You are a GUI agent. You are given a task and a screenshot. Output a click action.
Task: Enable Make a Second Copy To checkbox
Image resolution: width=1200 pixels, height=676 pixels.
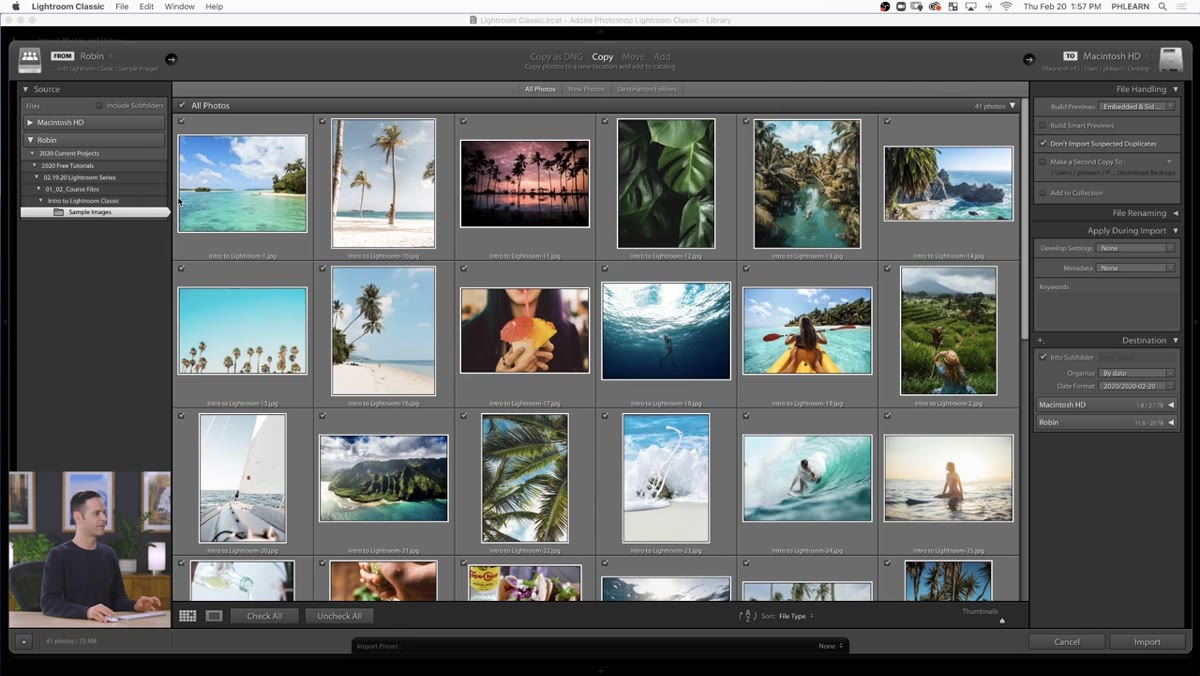pyautogui.click(x=1042, y=161)
